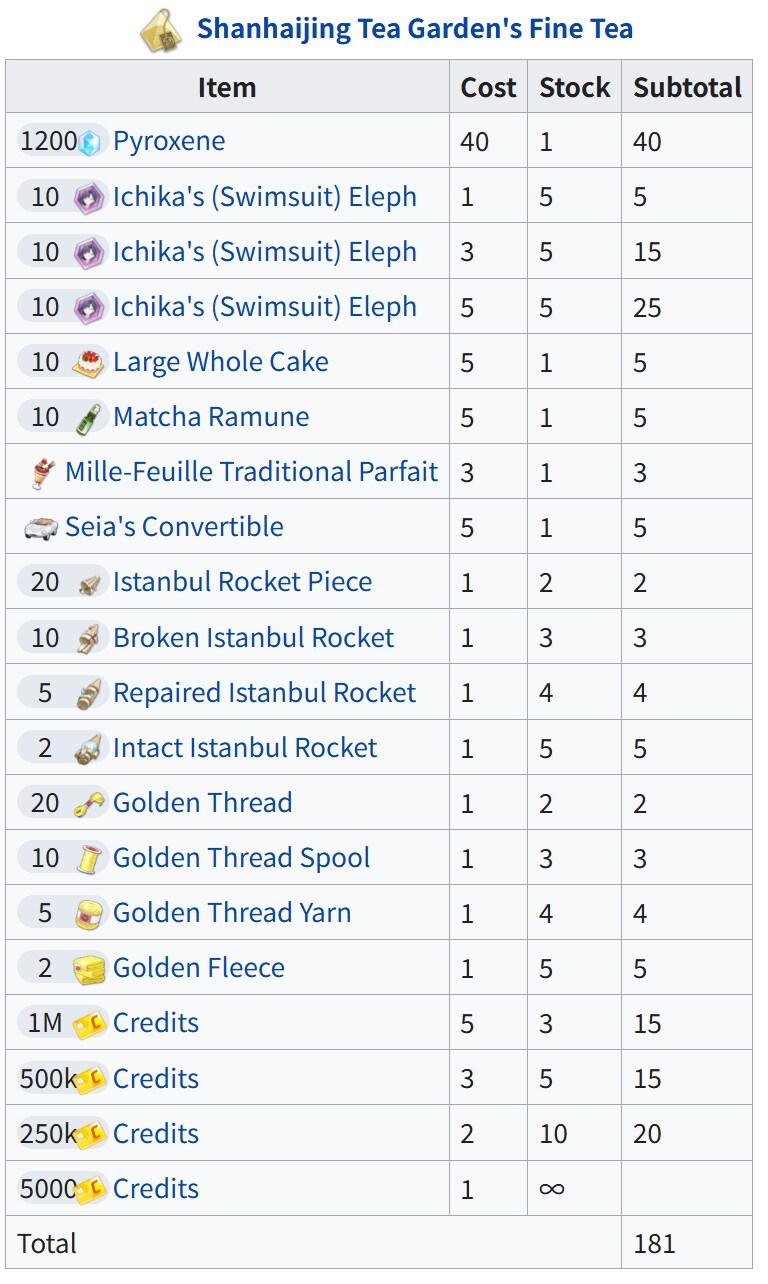This screenshot has width=768, height=1284.
Task: Open the Pyroxene item link
Action: pos(169,142)
